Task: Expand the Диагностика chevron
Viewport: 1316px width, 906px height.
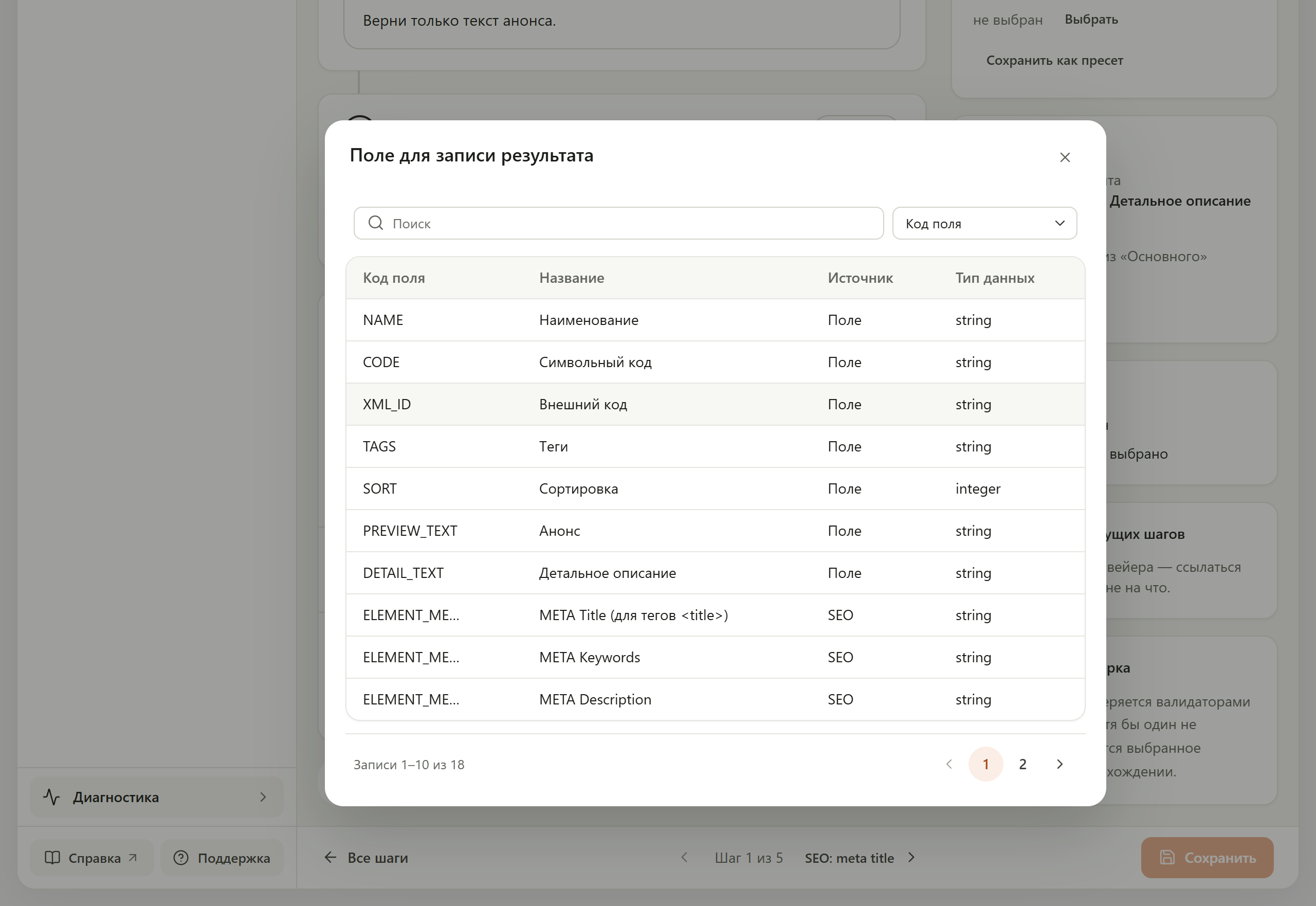Action: pyautogui.click(x=263, y=797)
